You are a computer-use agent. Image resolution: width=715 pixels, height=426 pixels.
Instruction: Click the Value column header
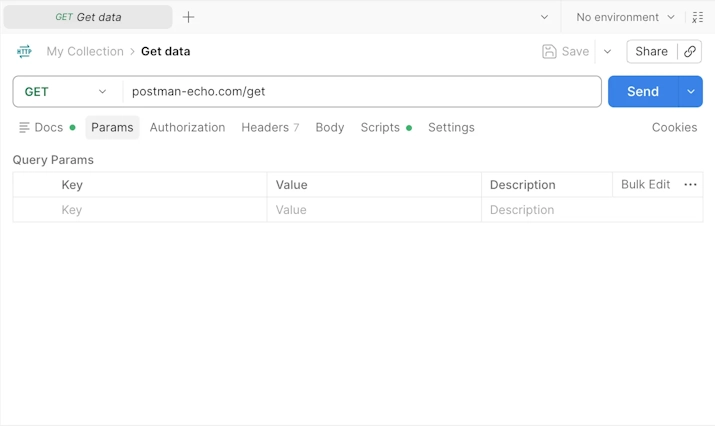tap(291, 185)
